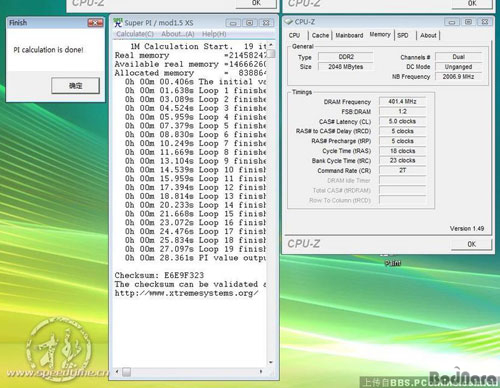
Task: Click the empty Total CAS# (tRDRAM) field
Action: (402, 190)
